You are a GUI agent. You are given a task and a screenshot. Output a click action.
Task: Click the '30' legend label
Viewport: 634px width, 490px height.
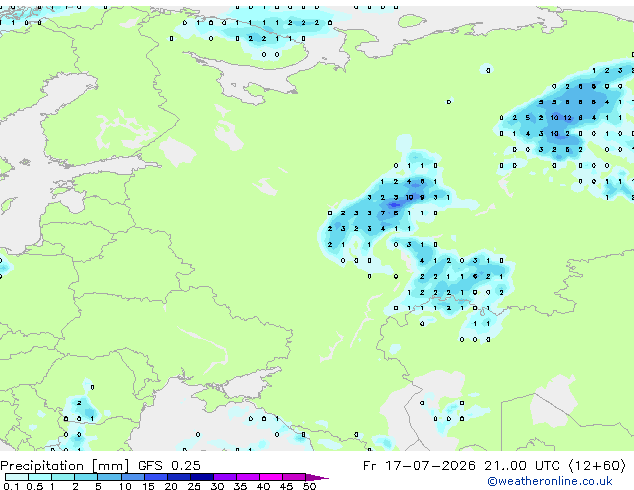[x=217, y=486]
